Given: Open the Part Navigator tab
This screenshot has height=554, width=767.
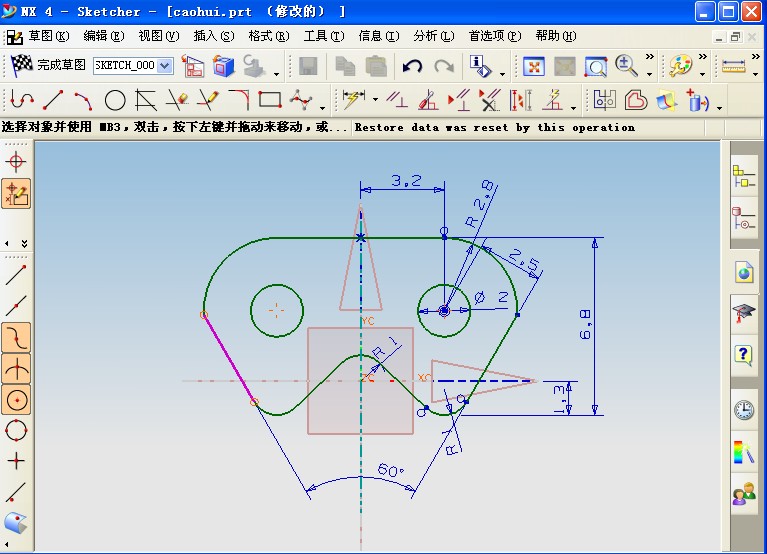Looking at the screenshot, I should pos(744,219).
